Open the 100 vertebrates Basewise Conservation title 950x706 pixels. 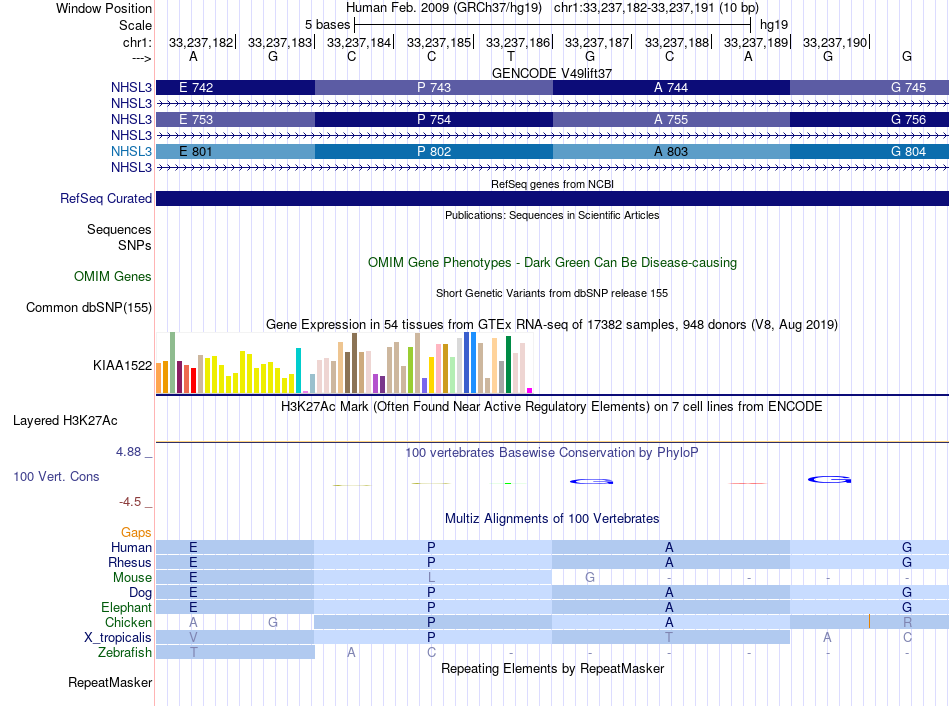pos(552,453)
